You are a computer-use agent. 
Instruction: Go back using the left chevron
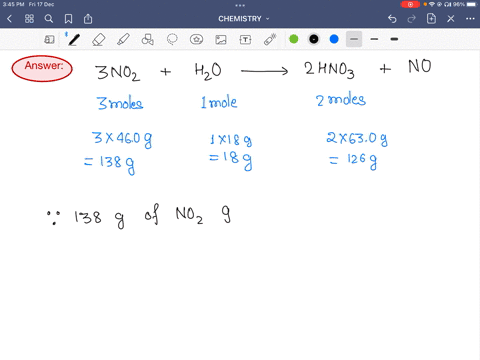[10, 19]
